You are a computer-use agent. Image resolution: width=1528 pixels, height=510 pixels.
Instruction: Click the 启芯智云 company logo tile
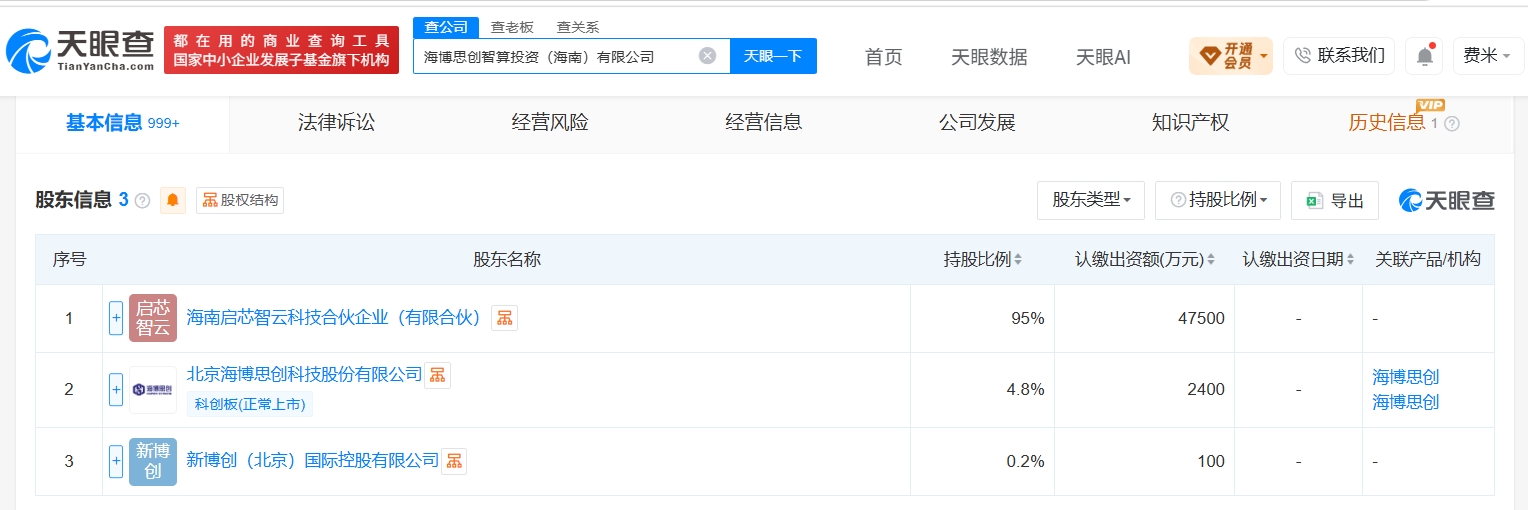coord(153,318)
